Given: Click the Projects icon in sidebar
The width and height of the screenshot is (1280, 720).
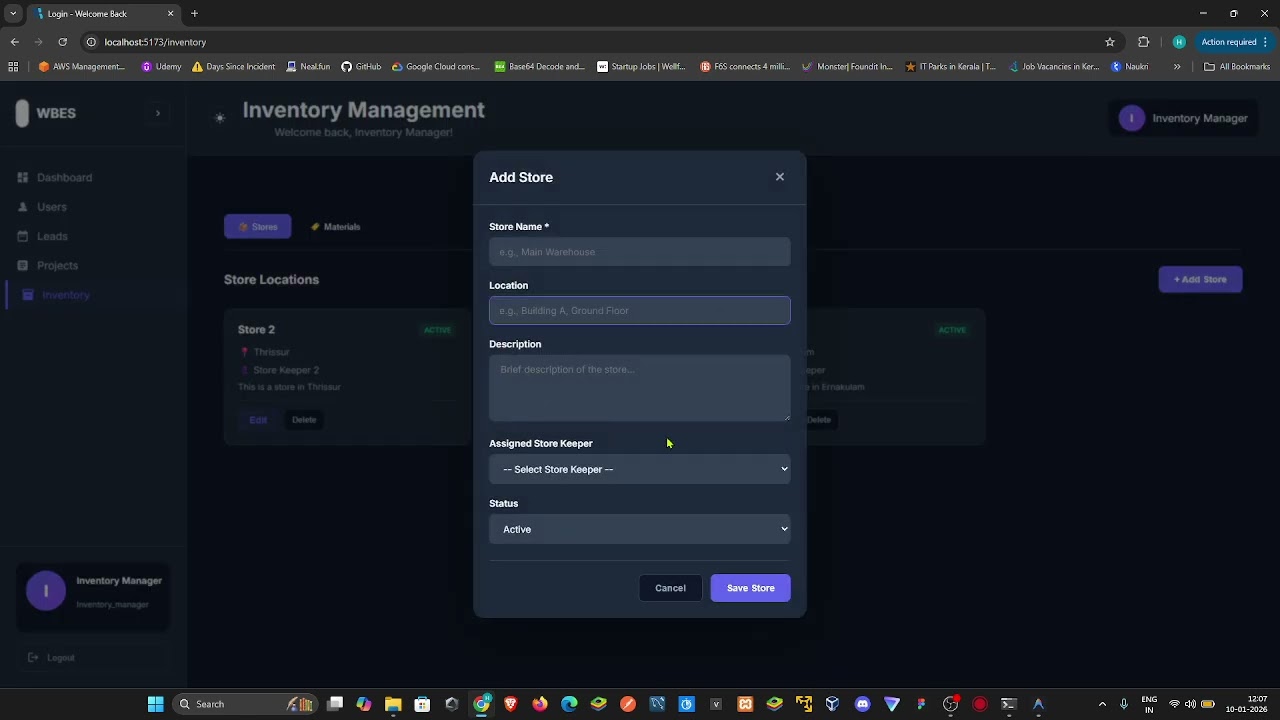Looking at the screenshot, I should point(23,265).
